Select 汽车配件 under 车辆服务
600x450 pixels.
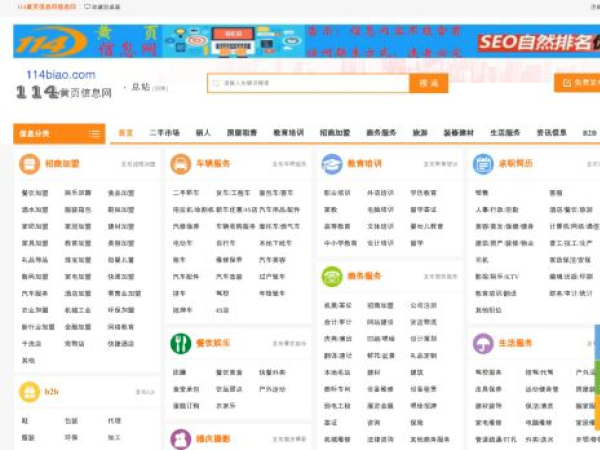[186, 277]
